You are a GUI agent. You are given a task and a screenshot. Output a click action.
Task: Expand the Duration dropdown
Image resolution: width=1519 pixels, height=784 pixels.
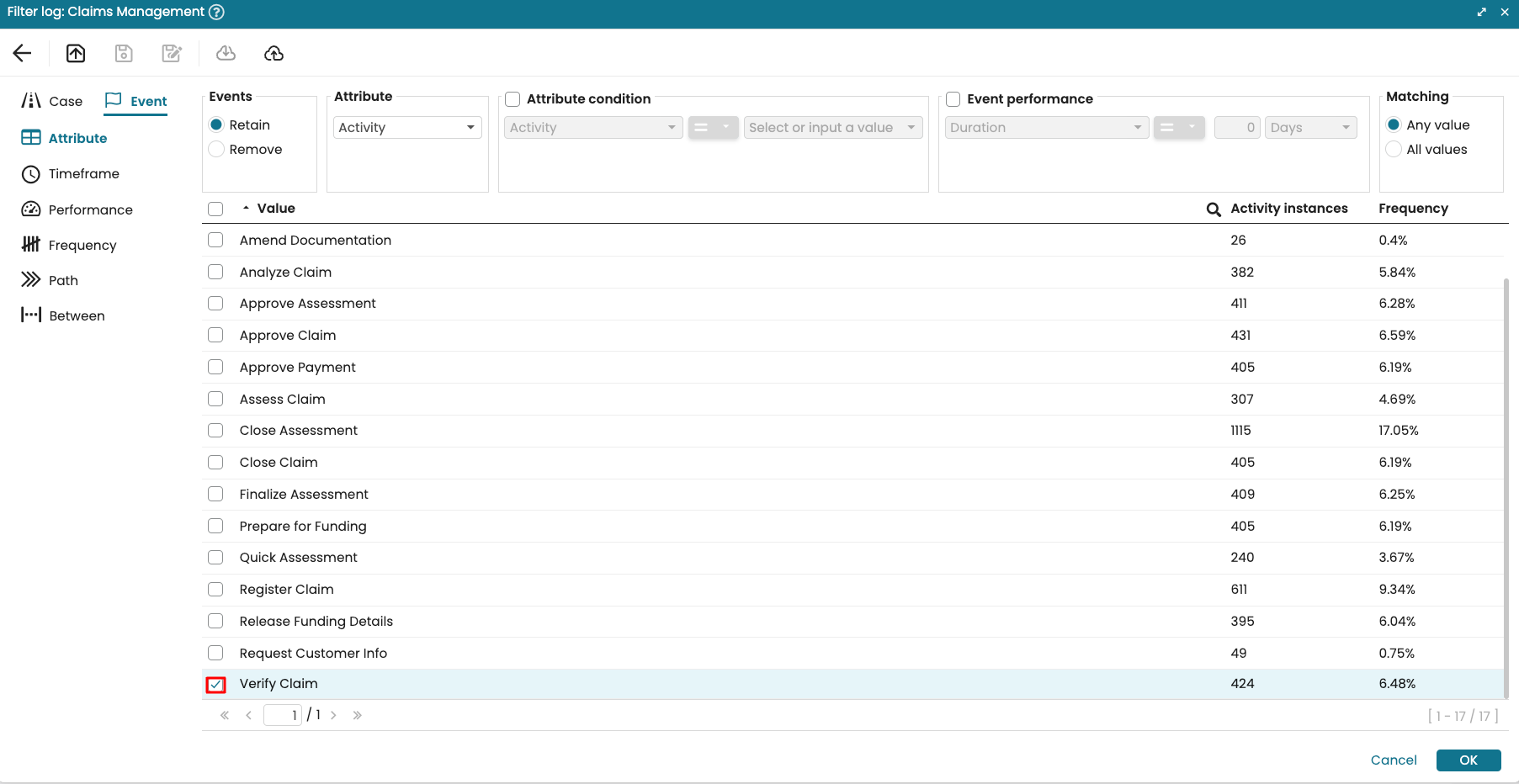click(x=1046, y=128)
